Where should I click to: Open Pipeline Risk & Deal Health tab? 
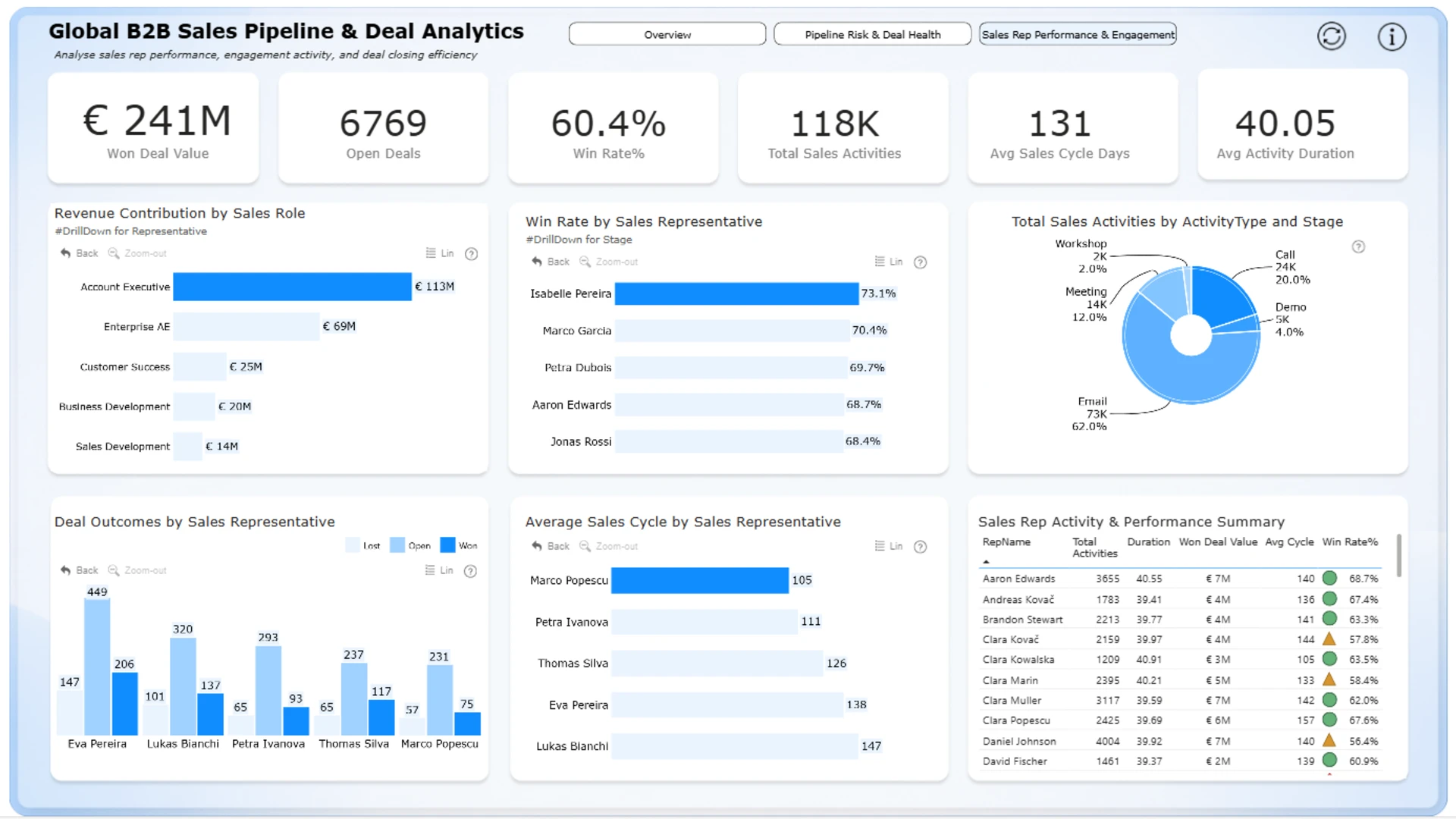click(872, 34)
